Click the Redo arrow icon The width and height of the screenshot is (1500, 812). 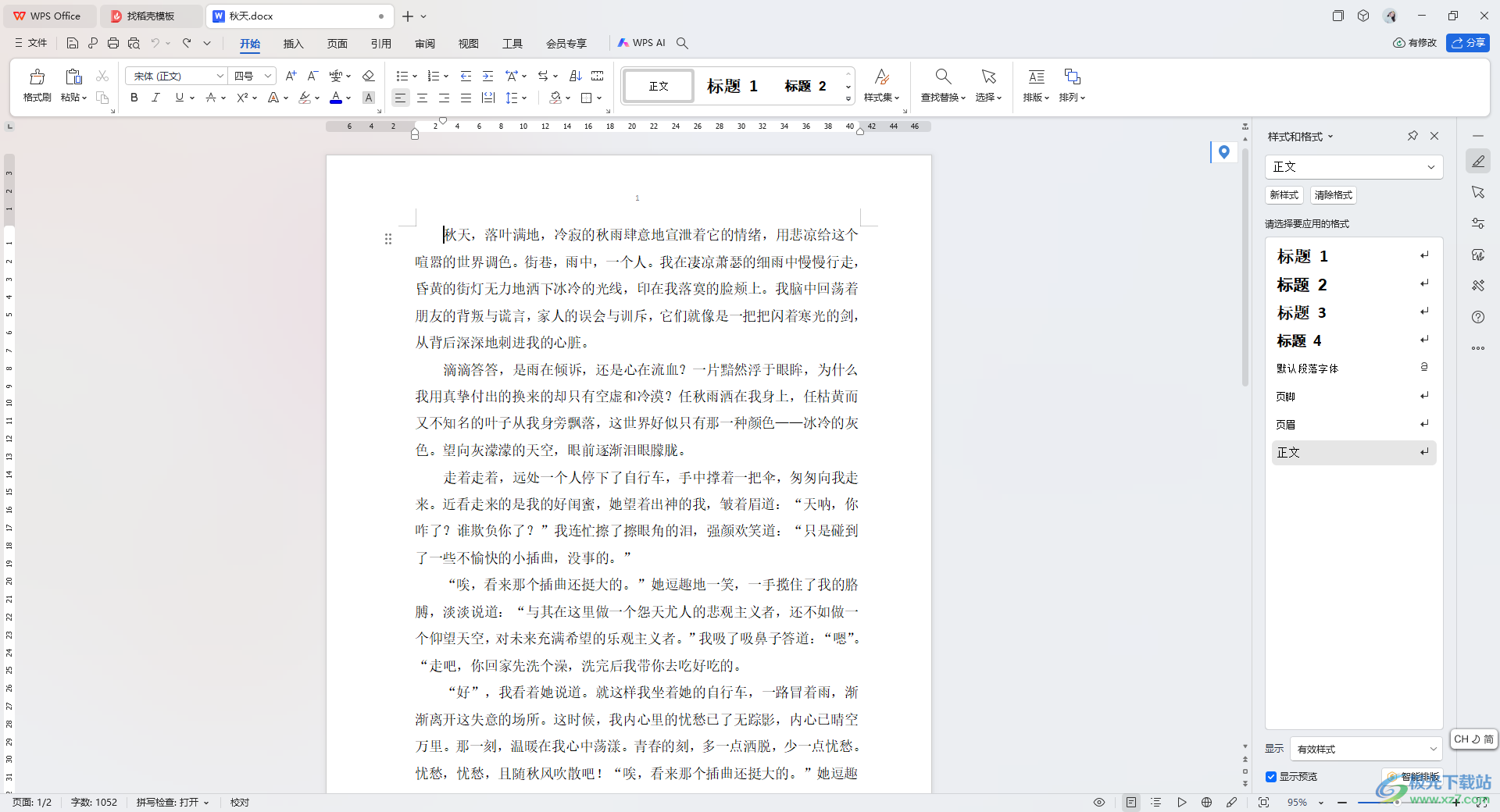click(187, 43)
